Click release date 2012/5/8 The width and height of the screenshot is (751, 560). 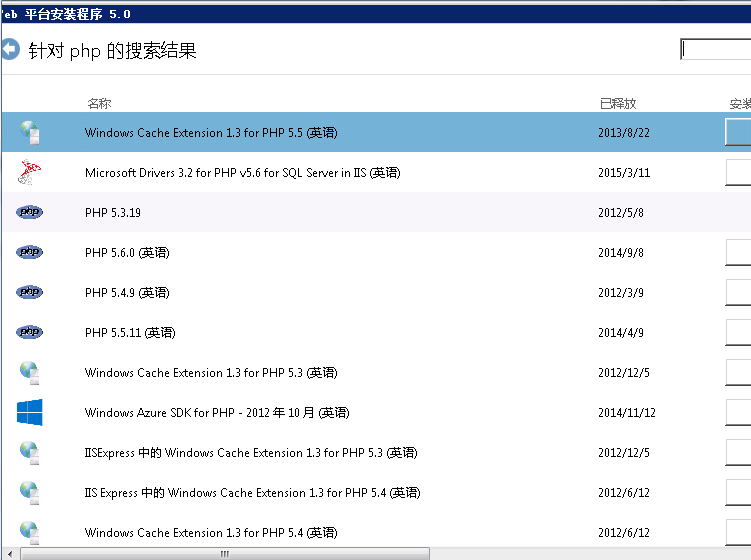click(x=621, y=213)
